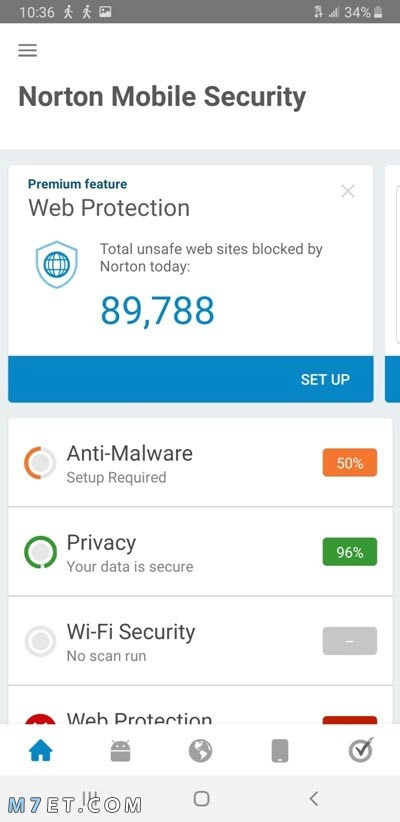
Task: Select the Wi-Fi Security row
Action: coord(200,641)
